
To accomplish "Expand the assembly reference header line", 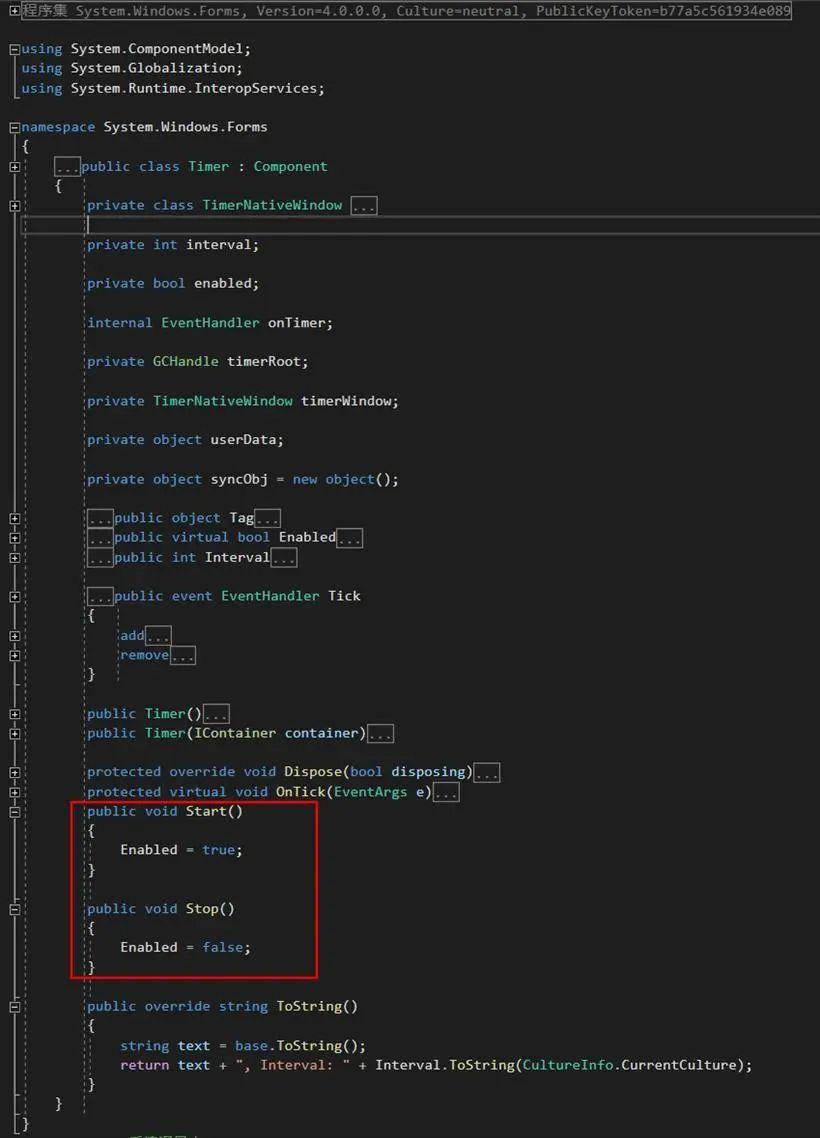I will coord(13,10).
